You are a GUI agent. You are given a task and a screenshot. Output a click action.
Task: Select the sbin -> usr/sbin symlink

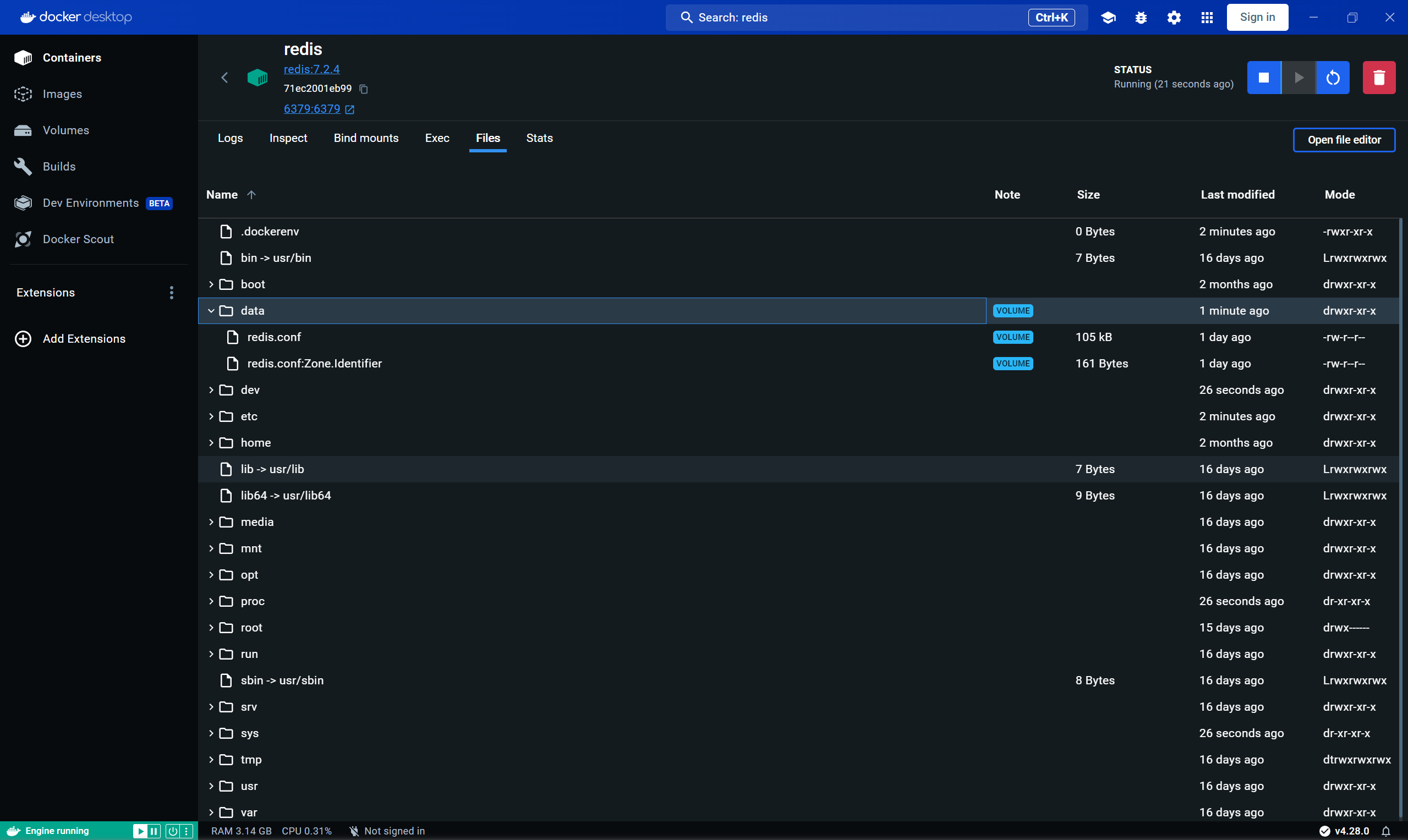coord(799,680)
